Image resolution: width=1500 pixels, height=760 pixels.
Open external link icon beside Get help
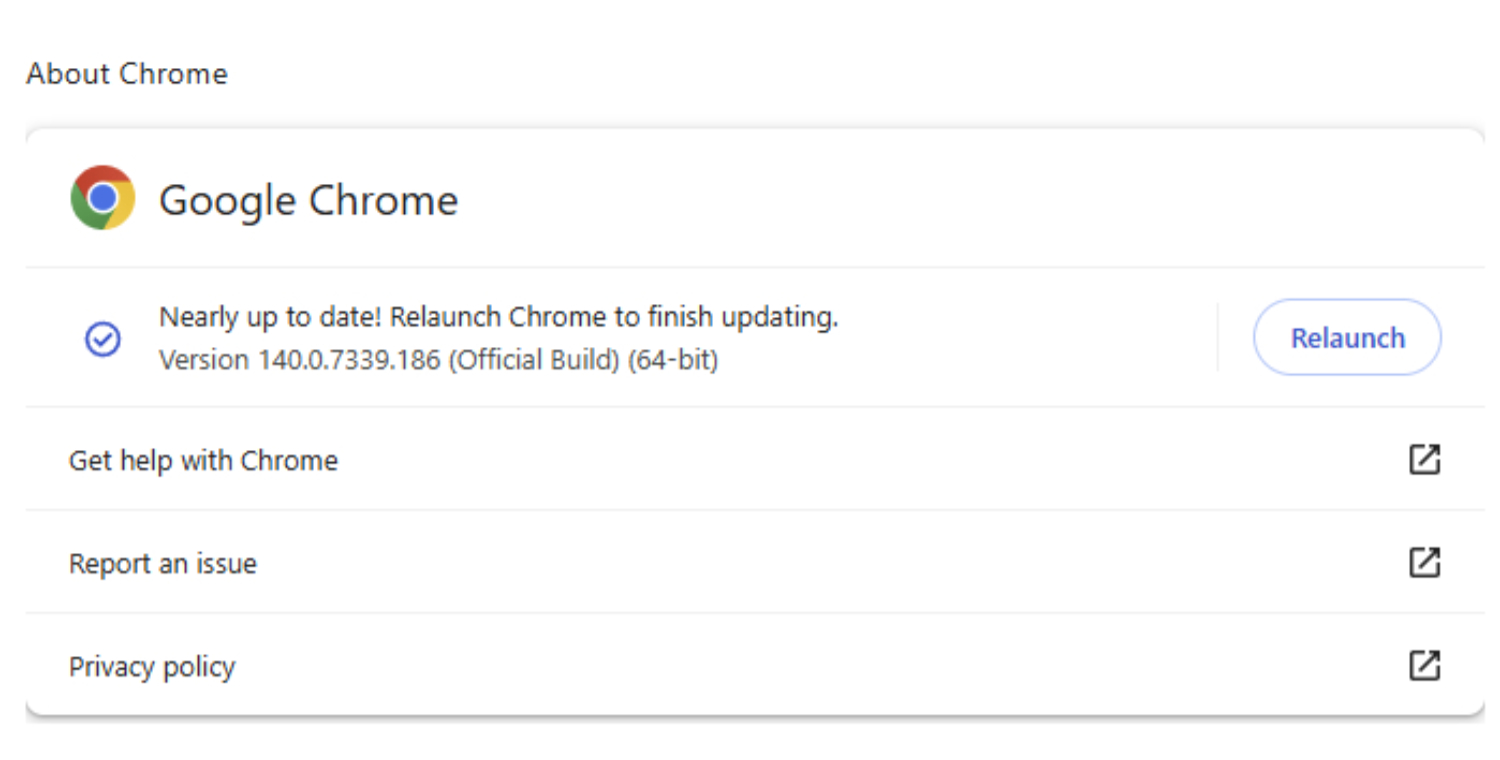(x=1424, y=460)
